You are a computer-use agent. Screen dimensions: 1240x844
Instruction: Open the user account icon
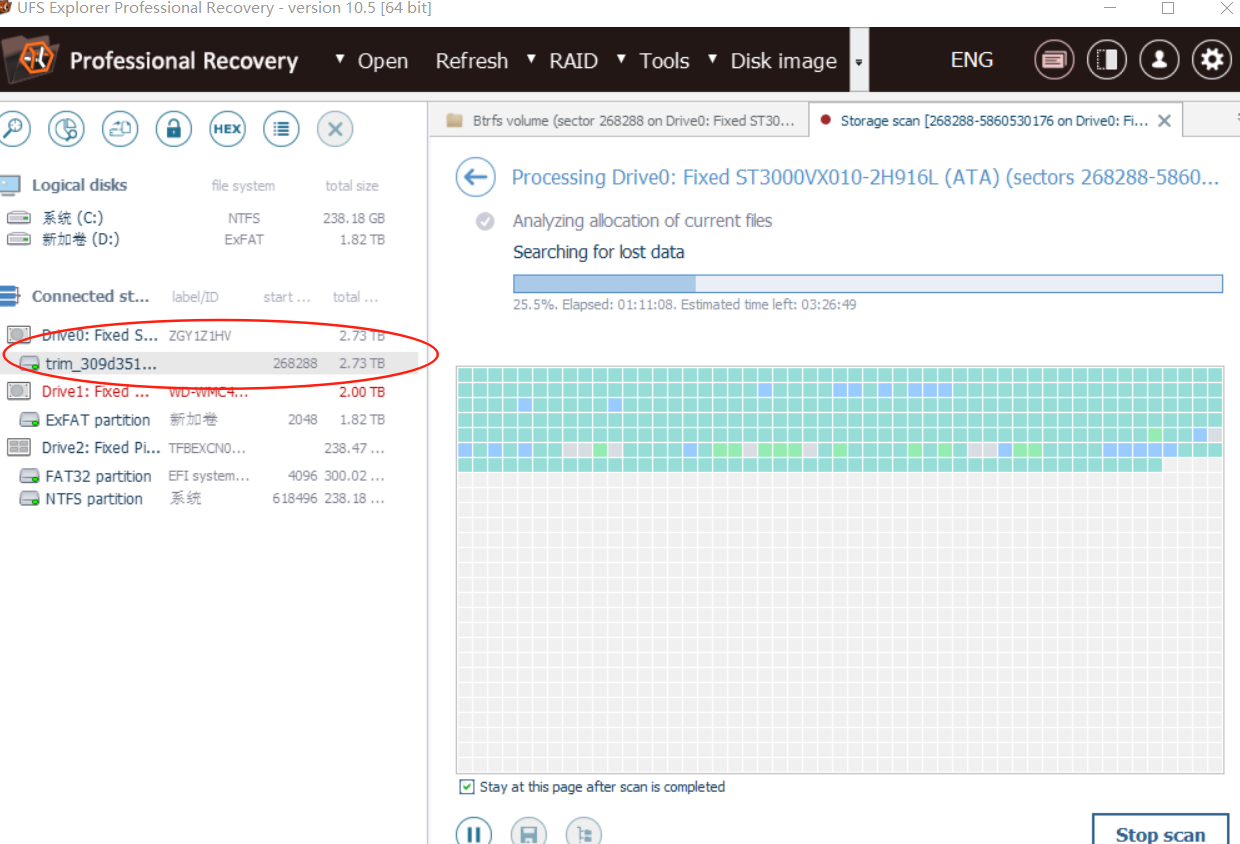coord(1159,60)
